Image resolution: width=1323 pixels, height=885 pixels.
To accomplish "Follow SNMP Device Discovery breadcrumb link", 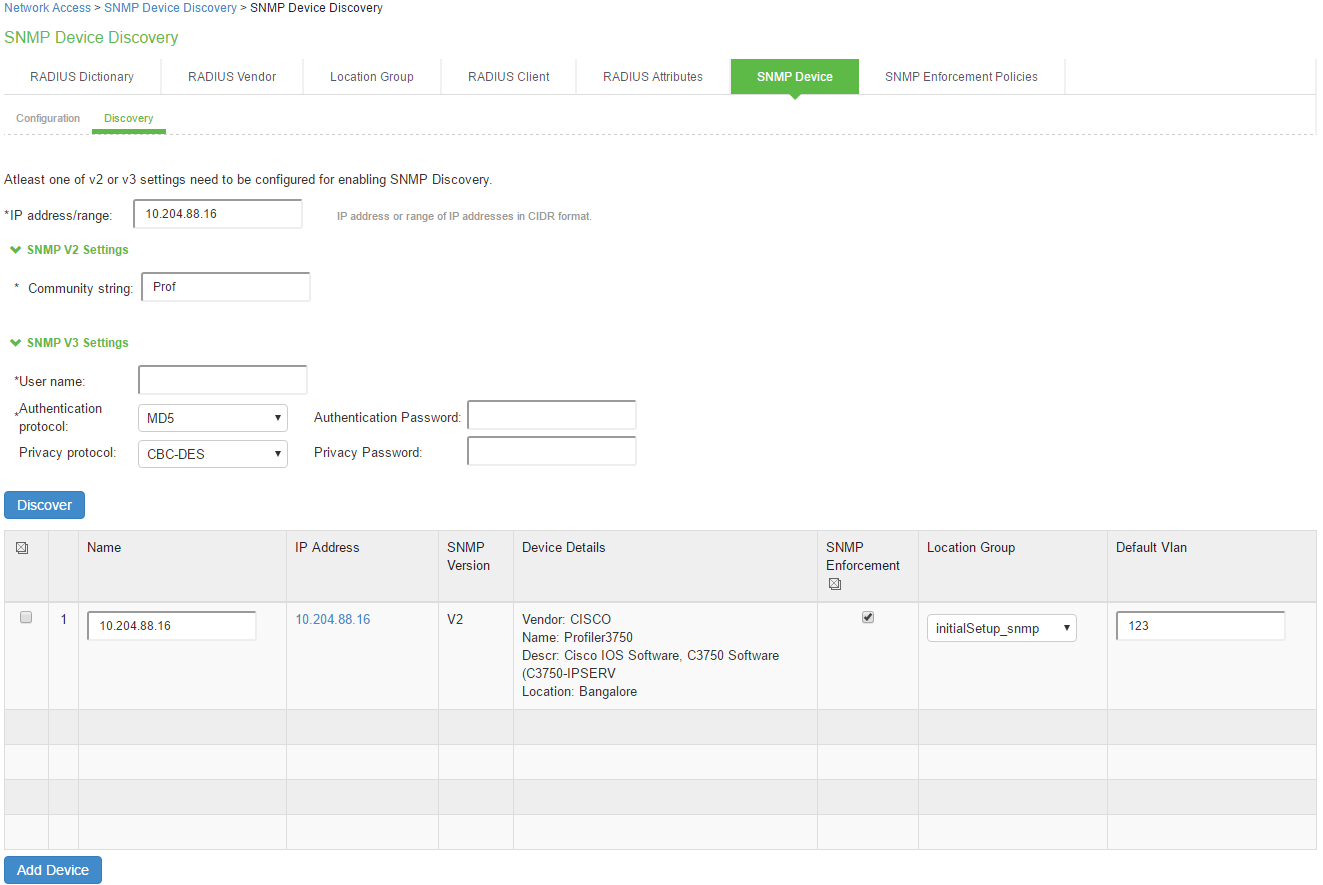I will pyautogui.click(x=171, y=8).
